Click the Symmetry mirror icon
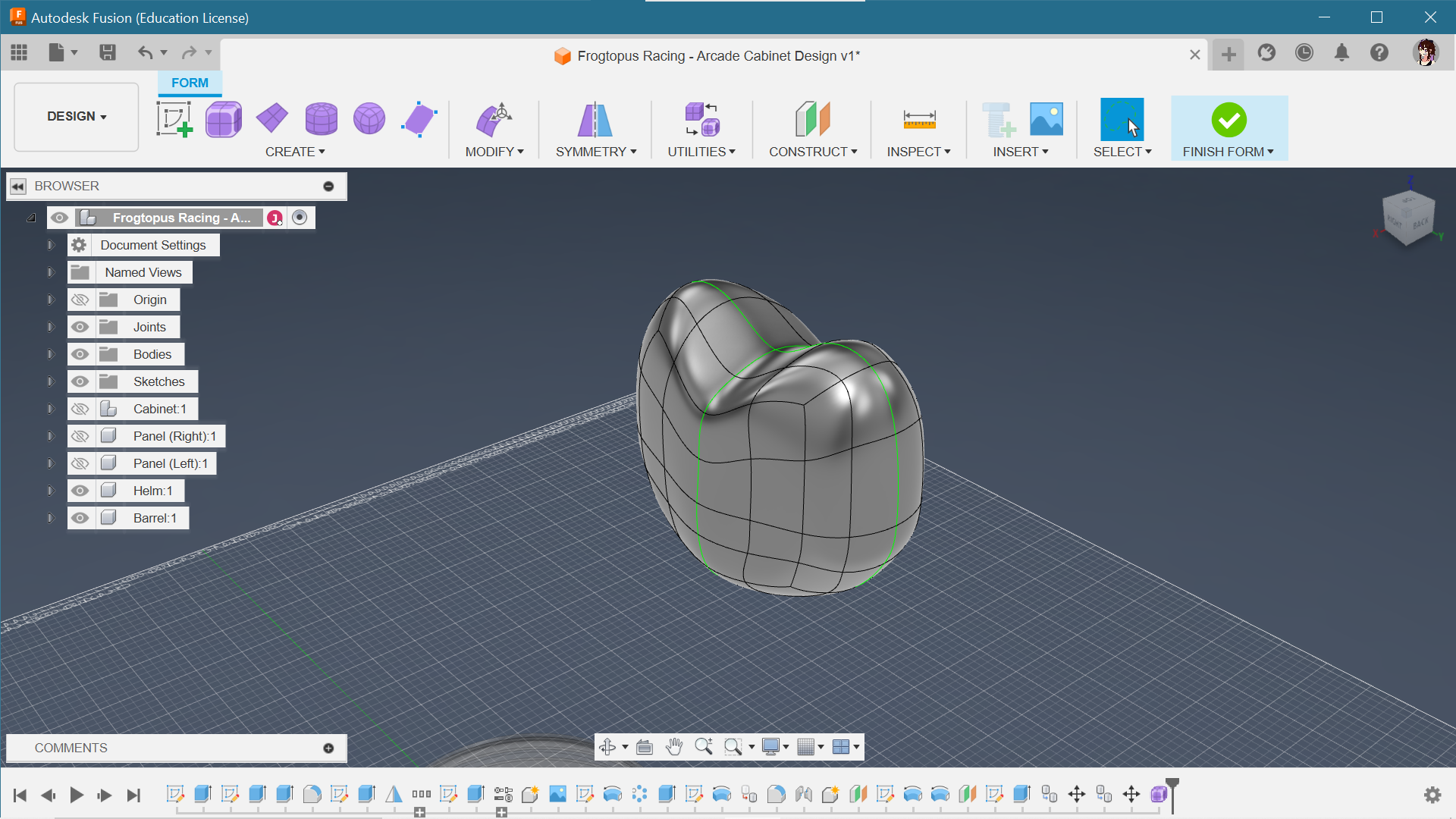 tap(595, 119)
